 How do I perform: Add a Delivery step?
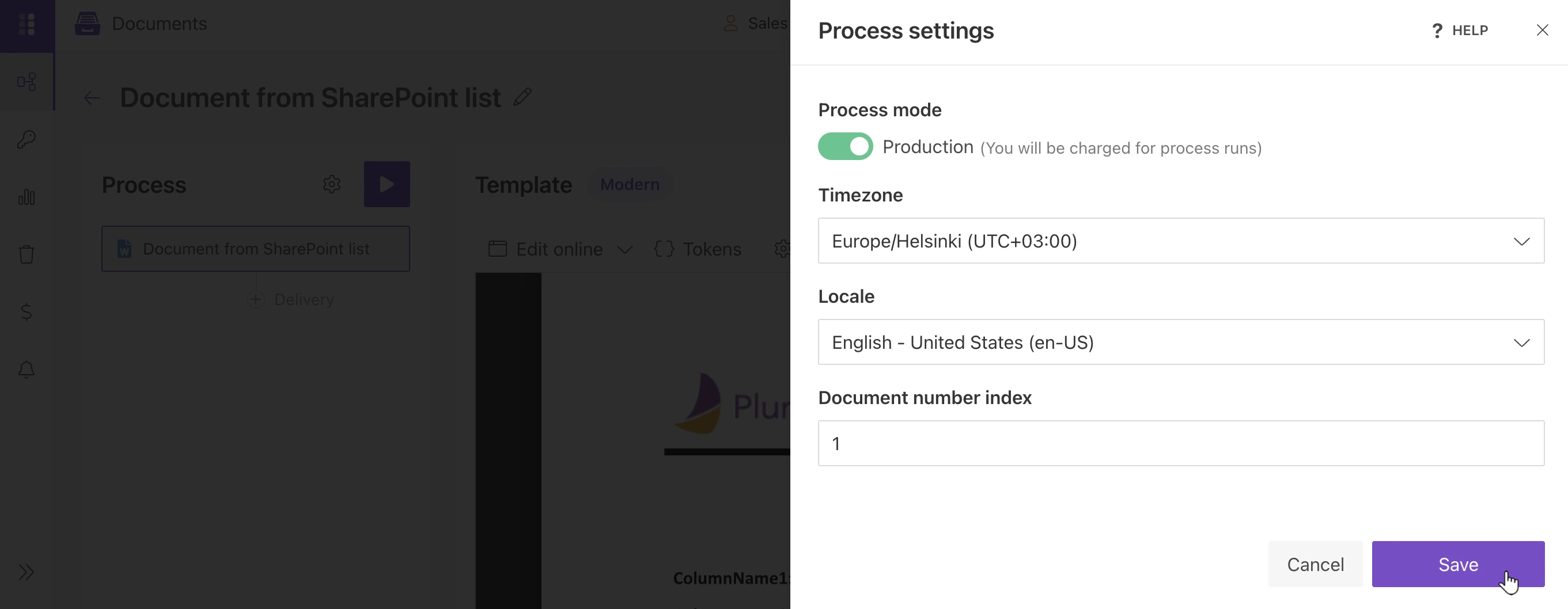[291, 299]
